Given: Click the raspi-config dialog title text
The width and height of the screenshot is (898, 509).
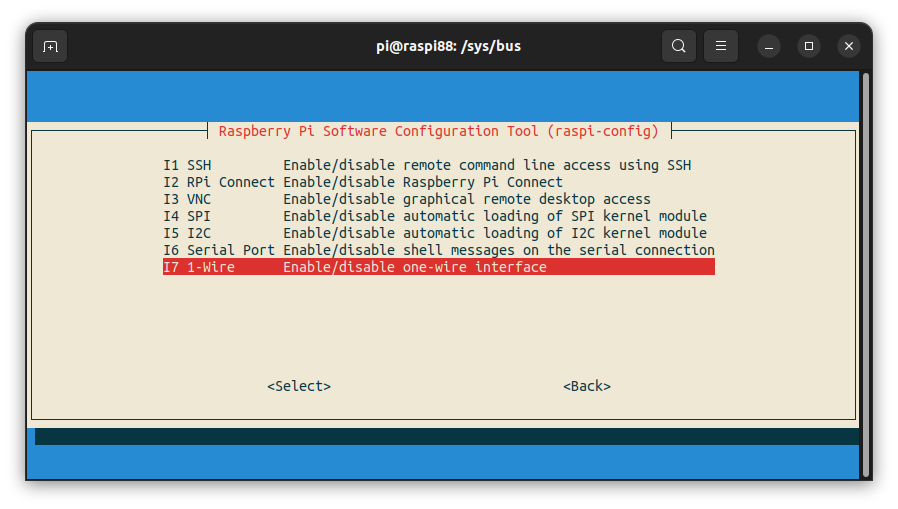Looking at the screenshot, I should 439,131.
